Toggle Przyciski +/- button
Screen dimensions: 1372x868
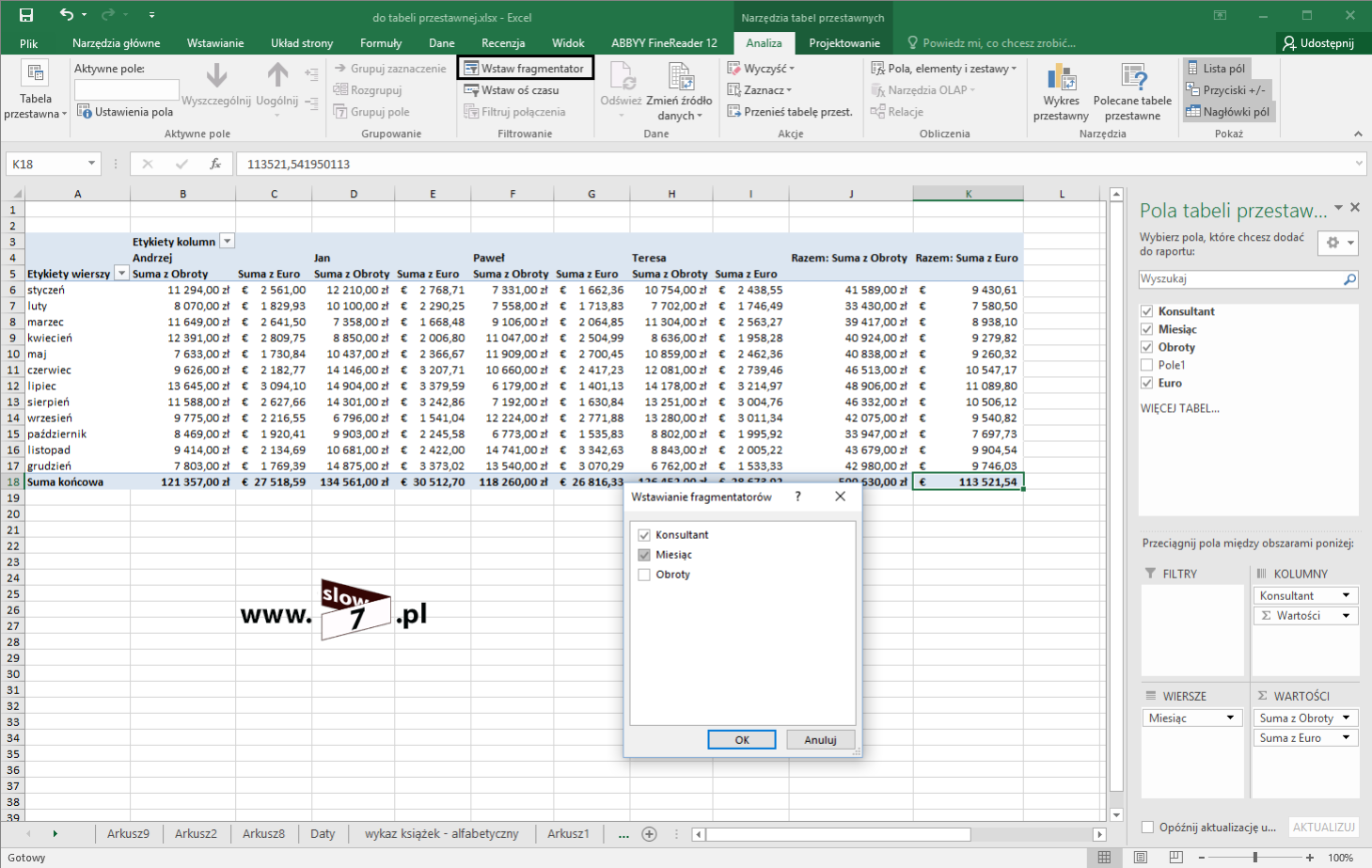pyautogui.click(x=1226, y=89)
